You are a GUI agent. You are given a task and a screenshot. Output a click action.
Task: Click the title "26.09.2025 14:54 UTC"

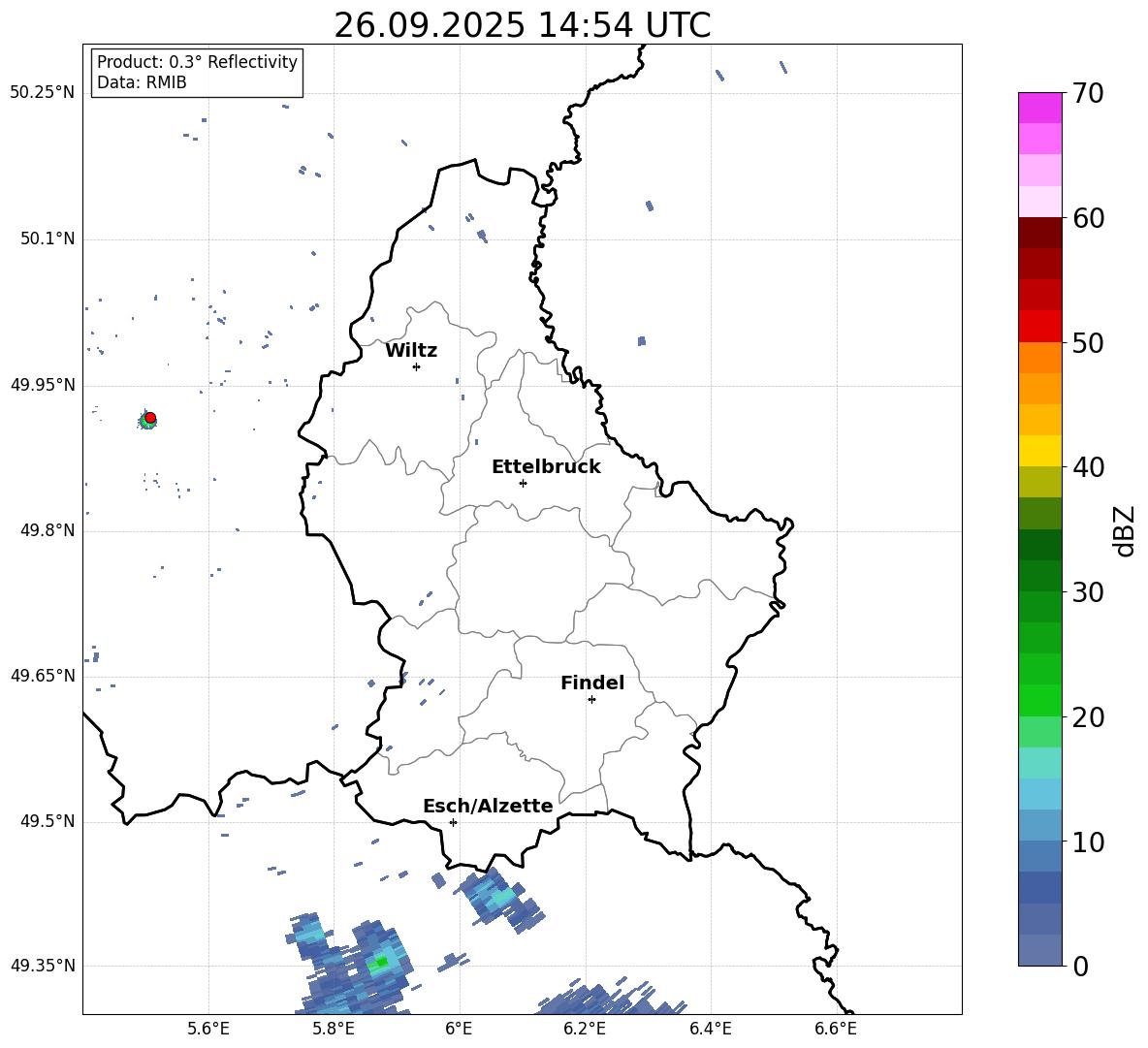pyautogui.click(x=522, y=25)
